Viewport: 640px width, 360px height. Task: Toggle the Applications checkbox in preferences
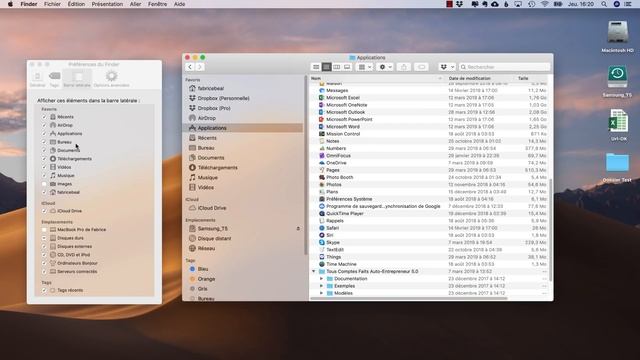[x=44, y=133]
